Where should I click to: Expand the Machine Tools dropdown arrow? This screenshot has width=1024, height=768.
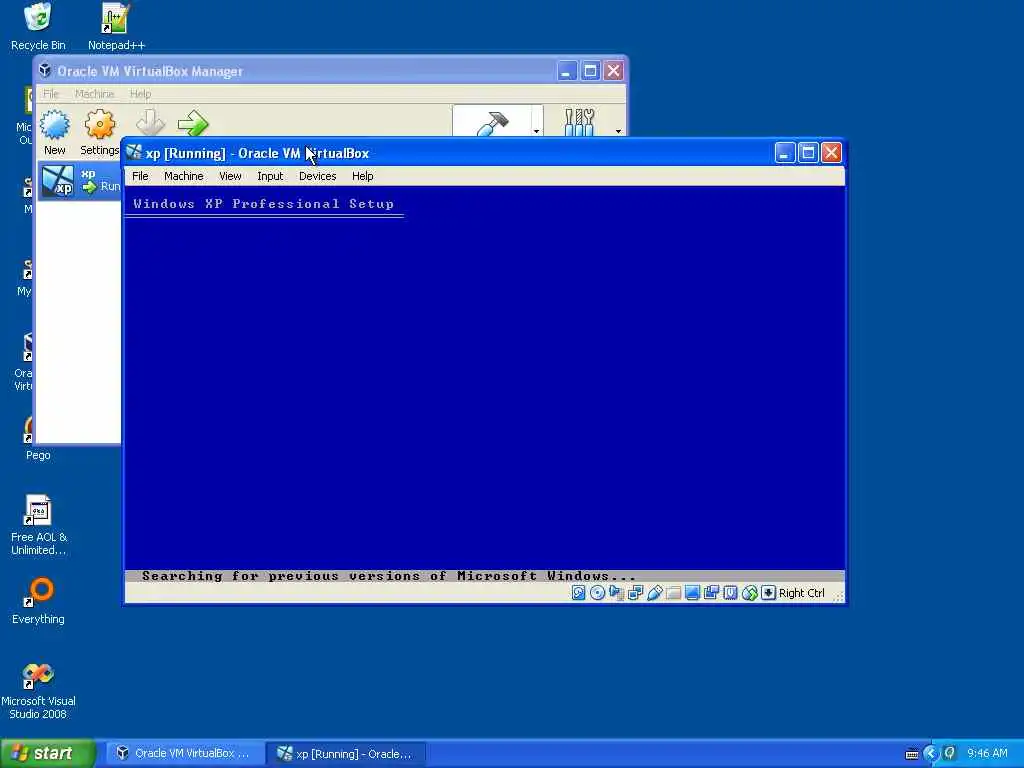[x=536, y=131]
